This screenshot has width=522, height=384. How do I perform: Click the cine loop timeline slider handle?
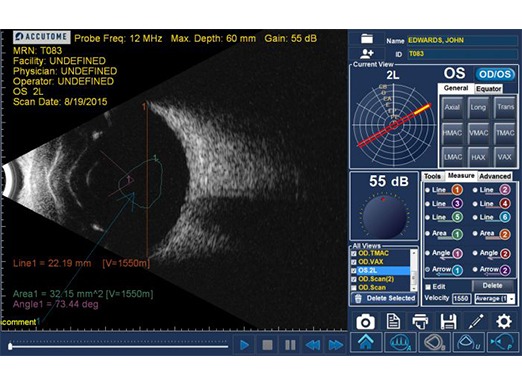click(x=10, y=346)
